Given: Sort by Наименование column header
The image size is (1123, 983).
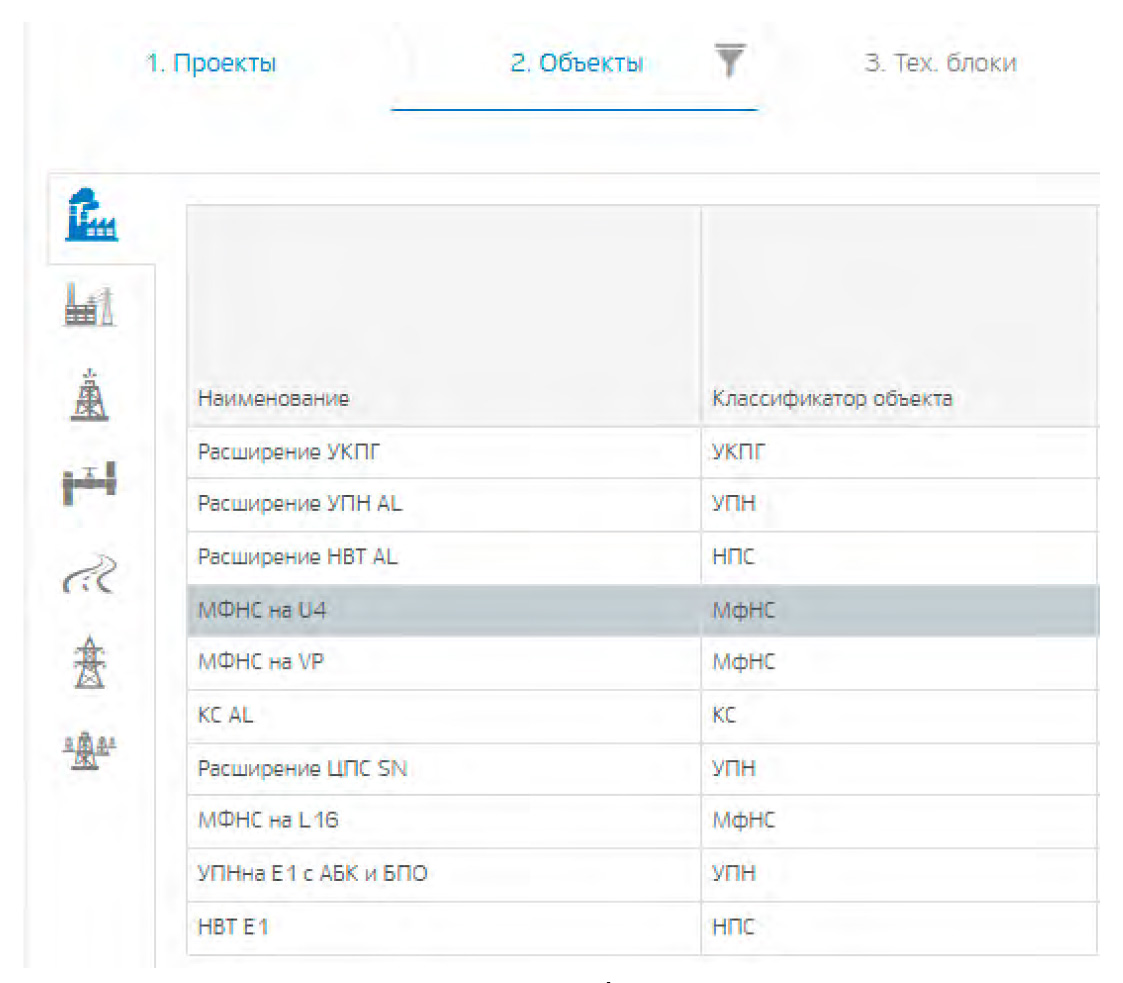Looking at the screenshot, I should [273, 399].
